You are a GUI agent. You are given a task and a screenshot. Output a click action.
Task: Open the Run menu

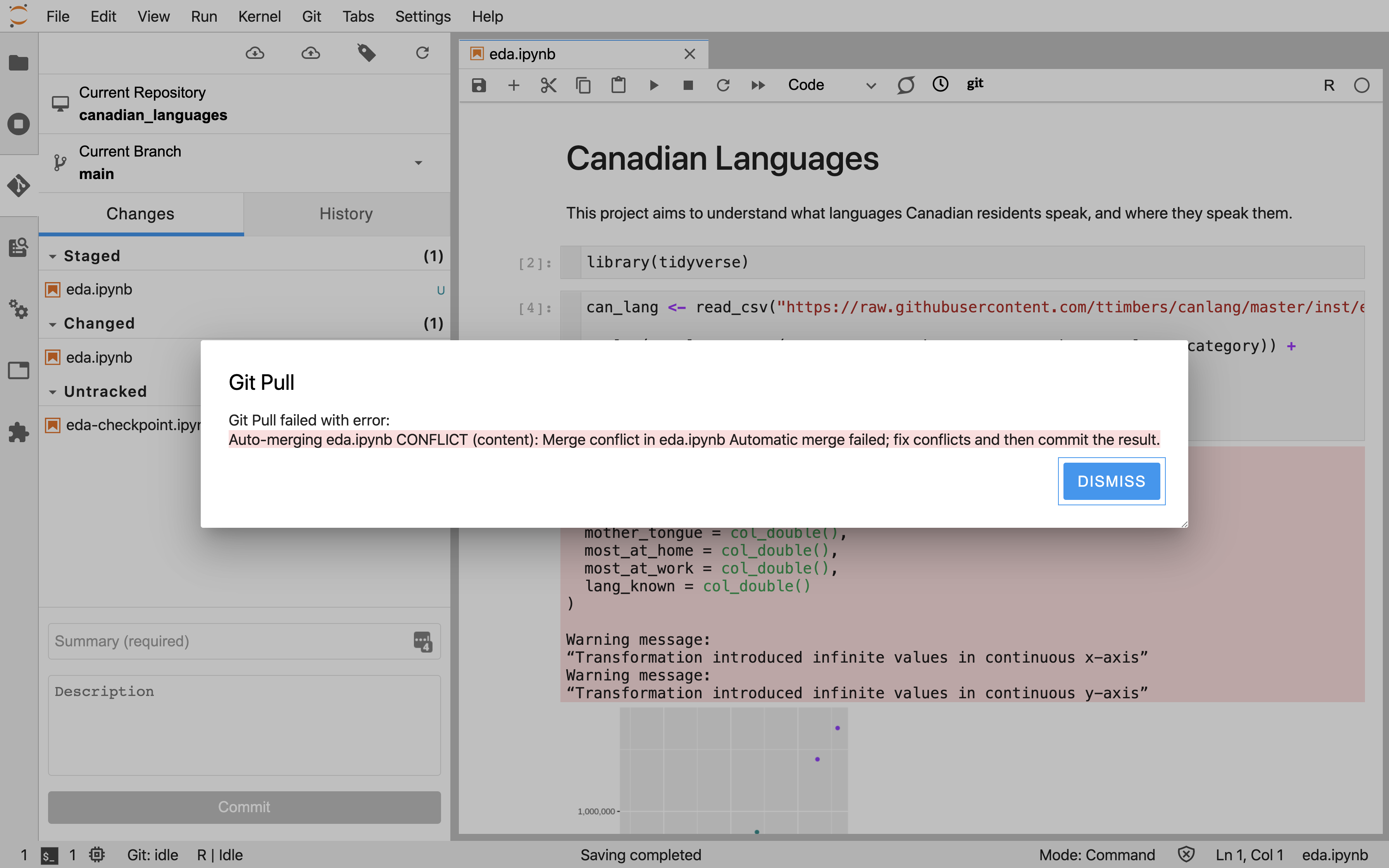(204, 16)
